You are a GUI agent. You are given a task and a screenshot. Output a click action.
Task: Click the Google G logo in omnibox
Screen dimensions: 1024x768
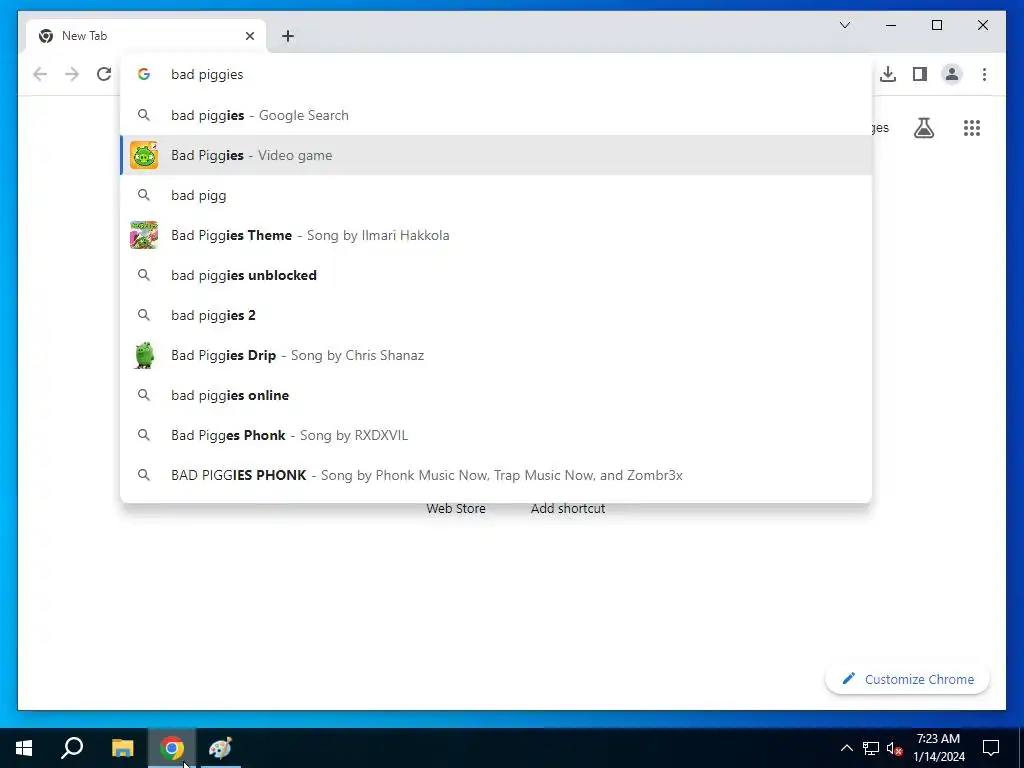coord(144,74)
